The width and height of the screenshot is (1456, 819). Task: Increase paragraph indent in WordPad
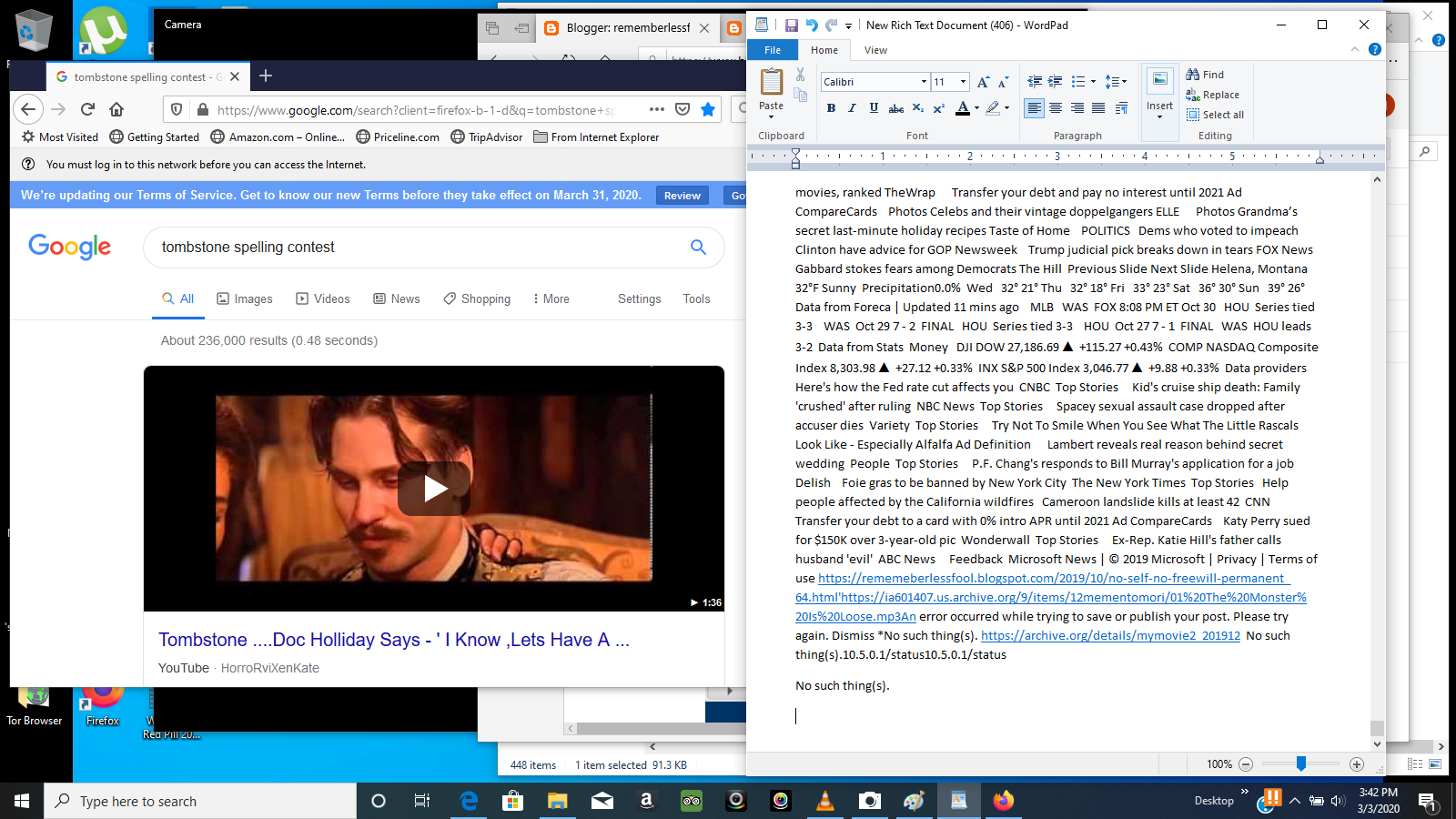[1056, 82]
